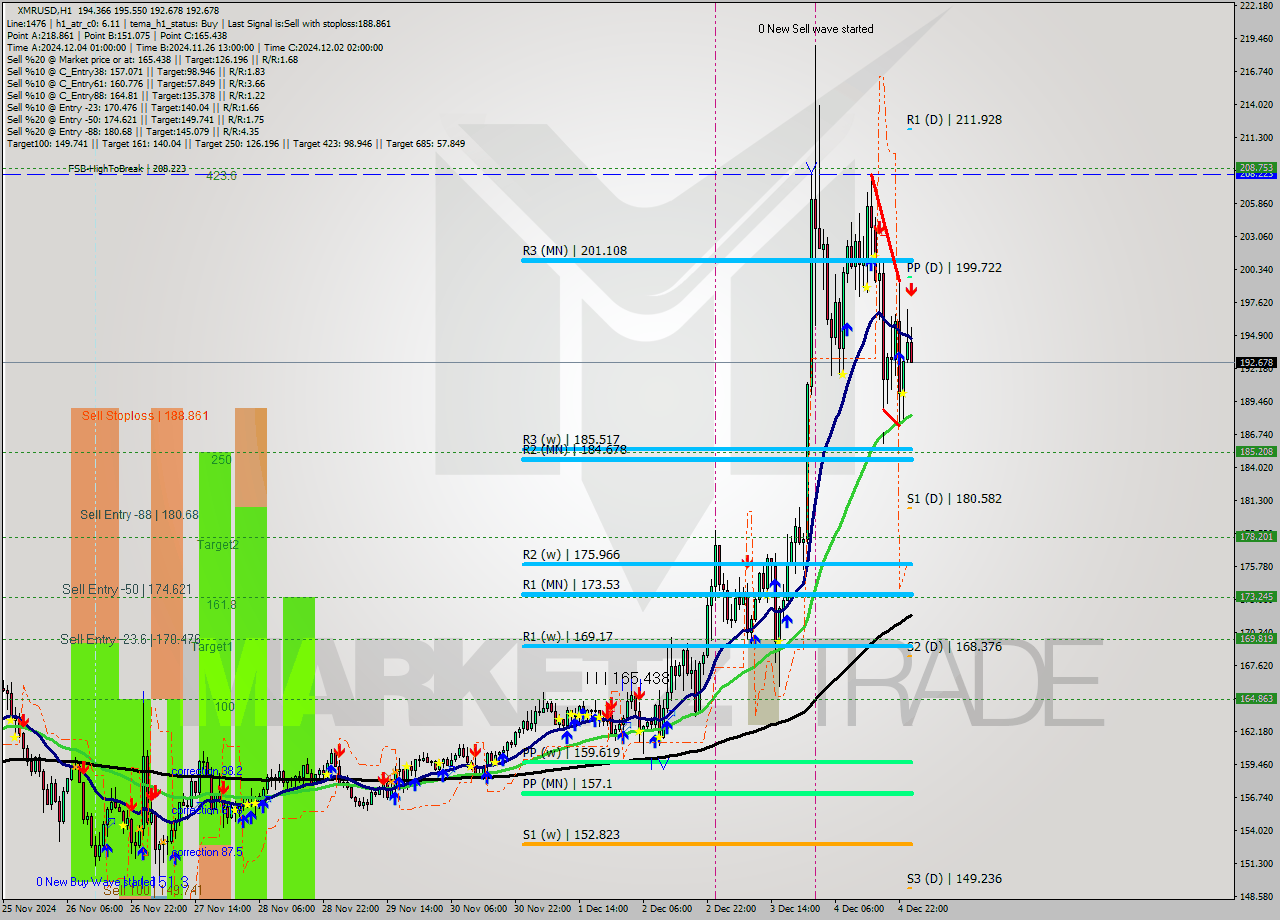Viewport: 1280px width, 920px height.
Task: Click the 'correction 87.5' annotation
Action: [x=207, y=853]
